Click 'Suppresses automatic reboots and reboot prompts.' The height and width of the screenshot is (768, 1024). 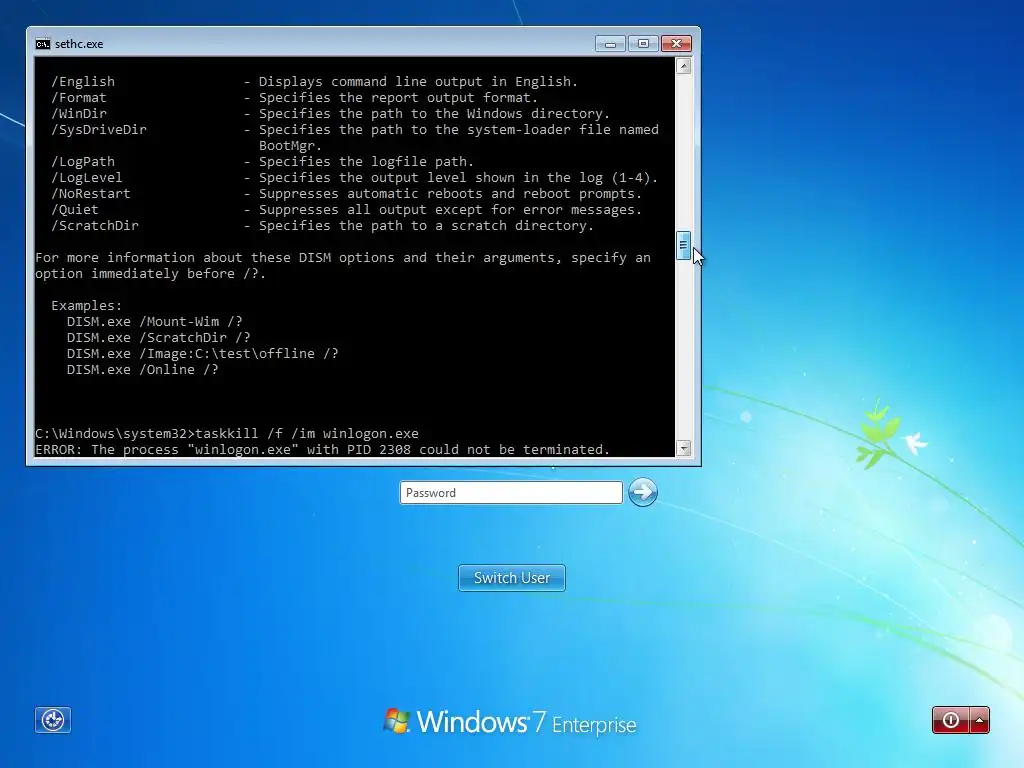click(x=451, y=194)
